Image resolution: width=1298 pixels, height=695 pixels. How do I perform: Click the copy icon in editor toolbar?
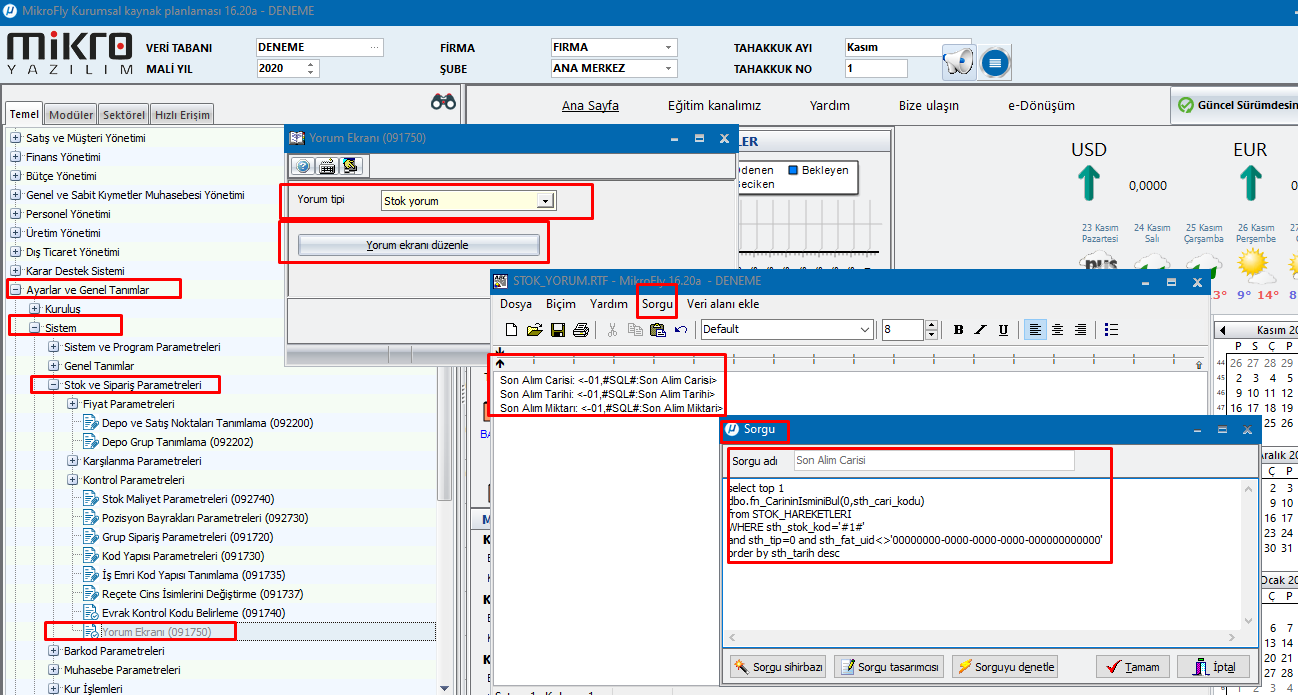click(x=635, y=330)
